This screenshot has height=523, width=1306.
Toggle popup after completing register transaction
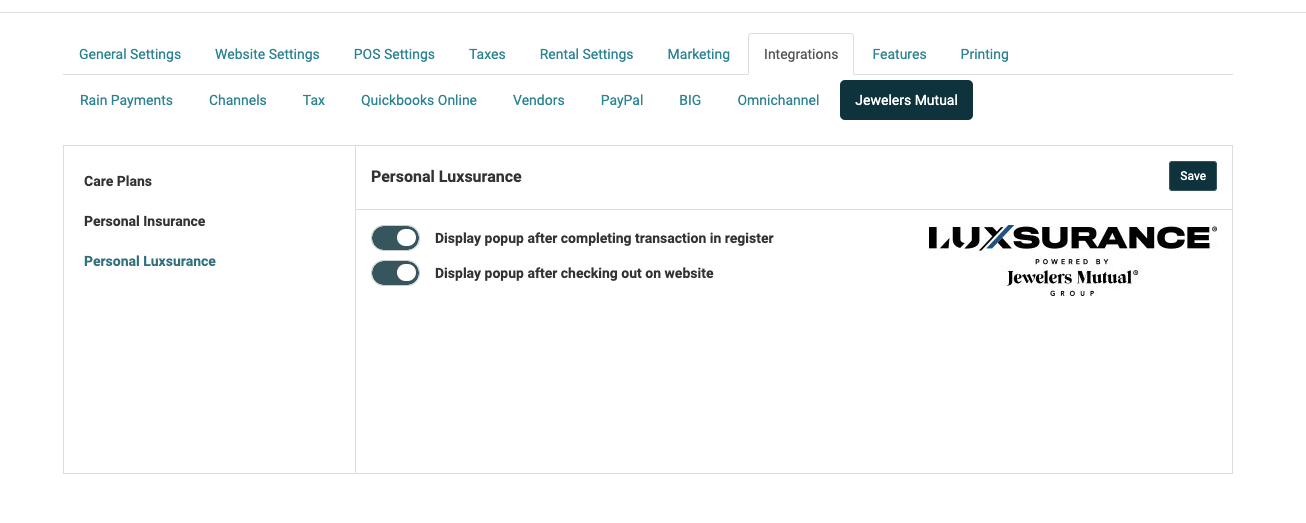click(395, 238)
